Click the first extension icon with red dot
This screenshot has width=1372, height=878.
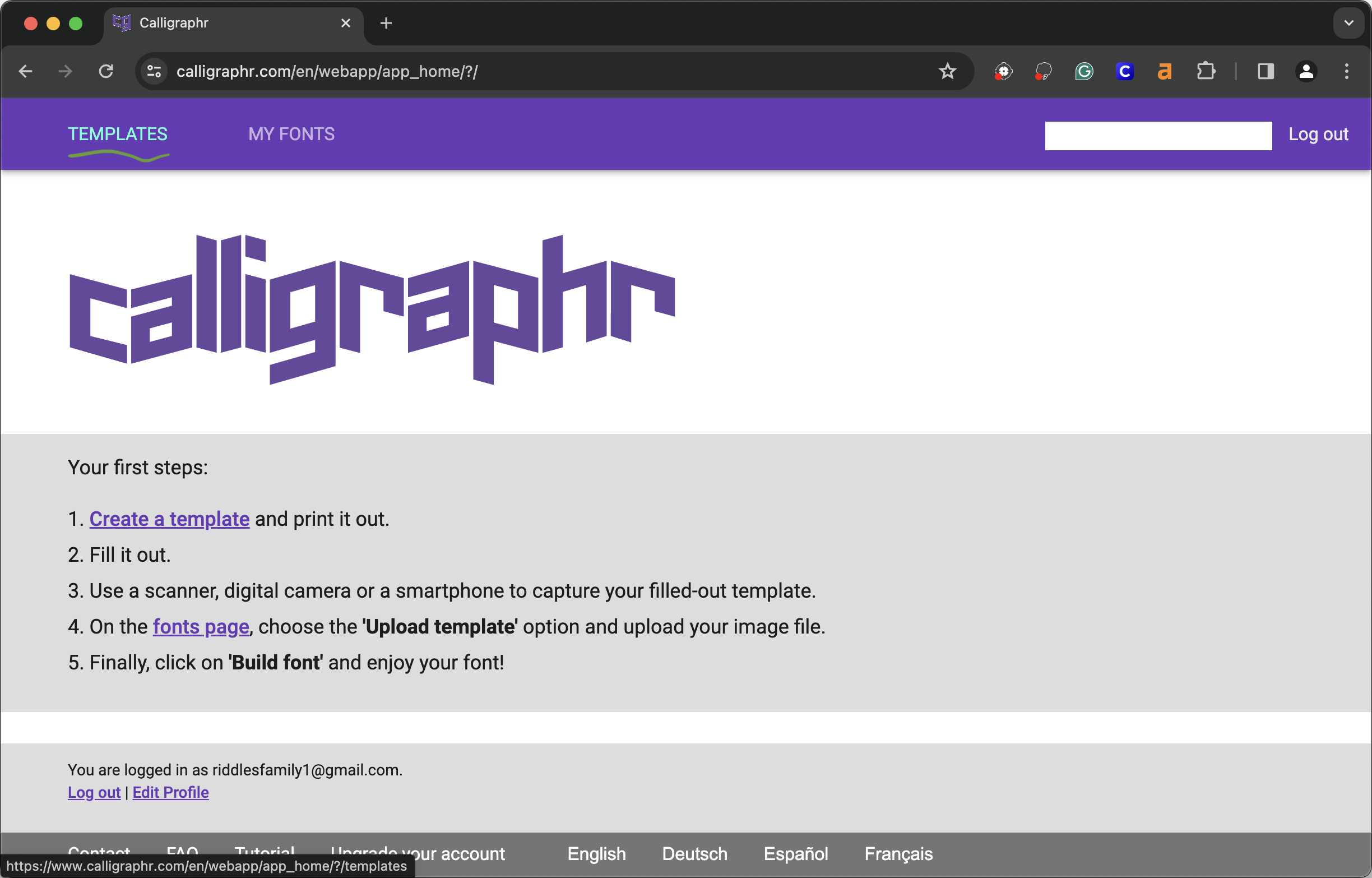[x=1003, y=71]
